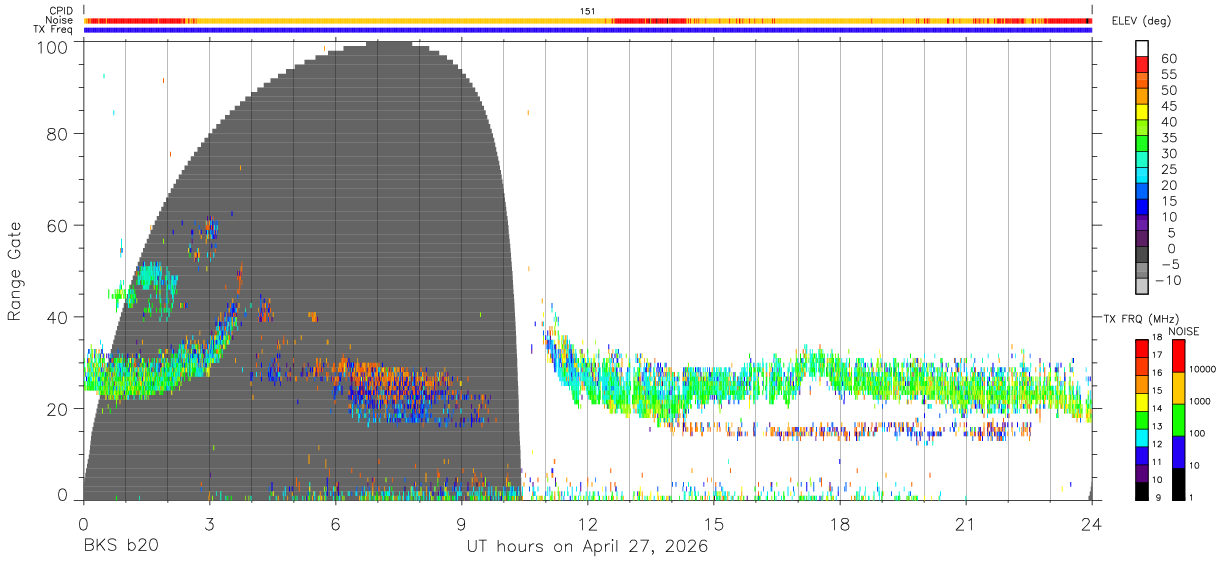
Task: Click the Noise row label
Action: (59, 20)
